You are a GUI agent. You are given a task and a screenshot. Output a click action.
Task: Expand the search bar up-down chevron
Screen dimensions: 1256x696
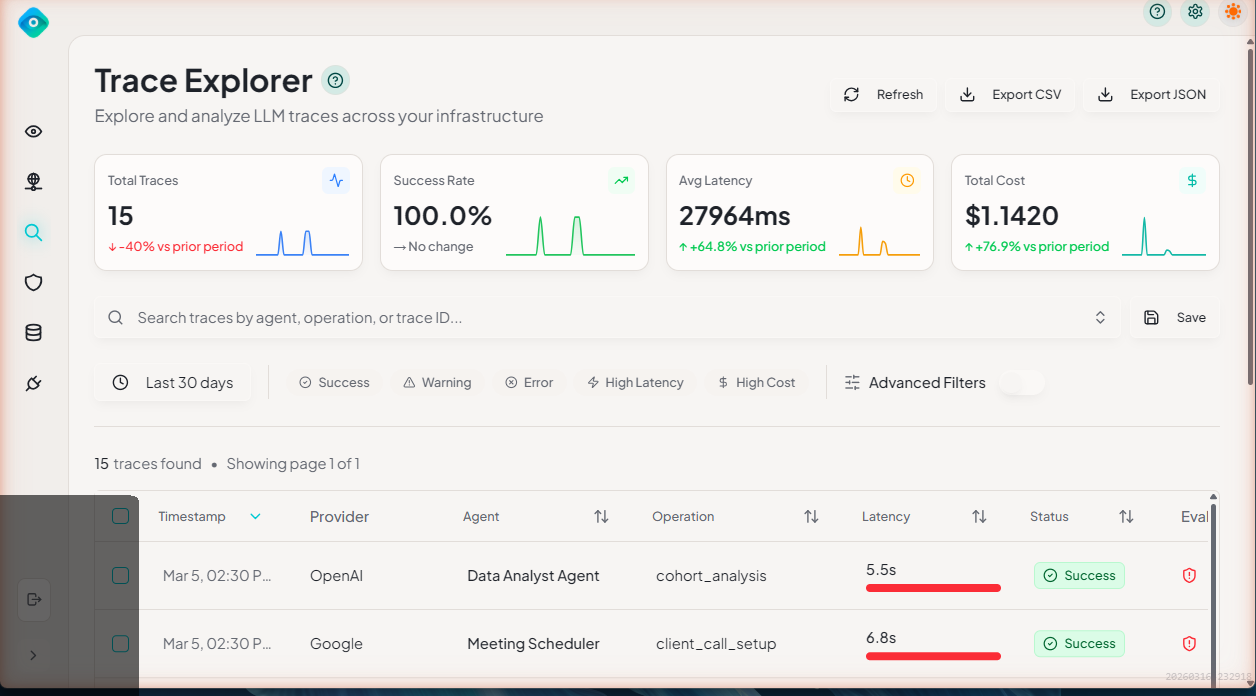pos(1100,318)
